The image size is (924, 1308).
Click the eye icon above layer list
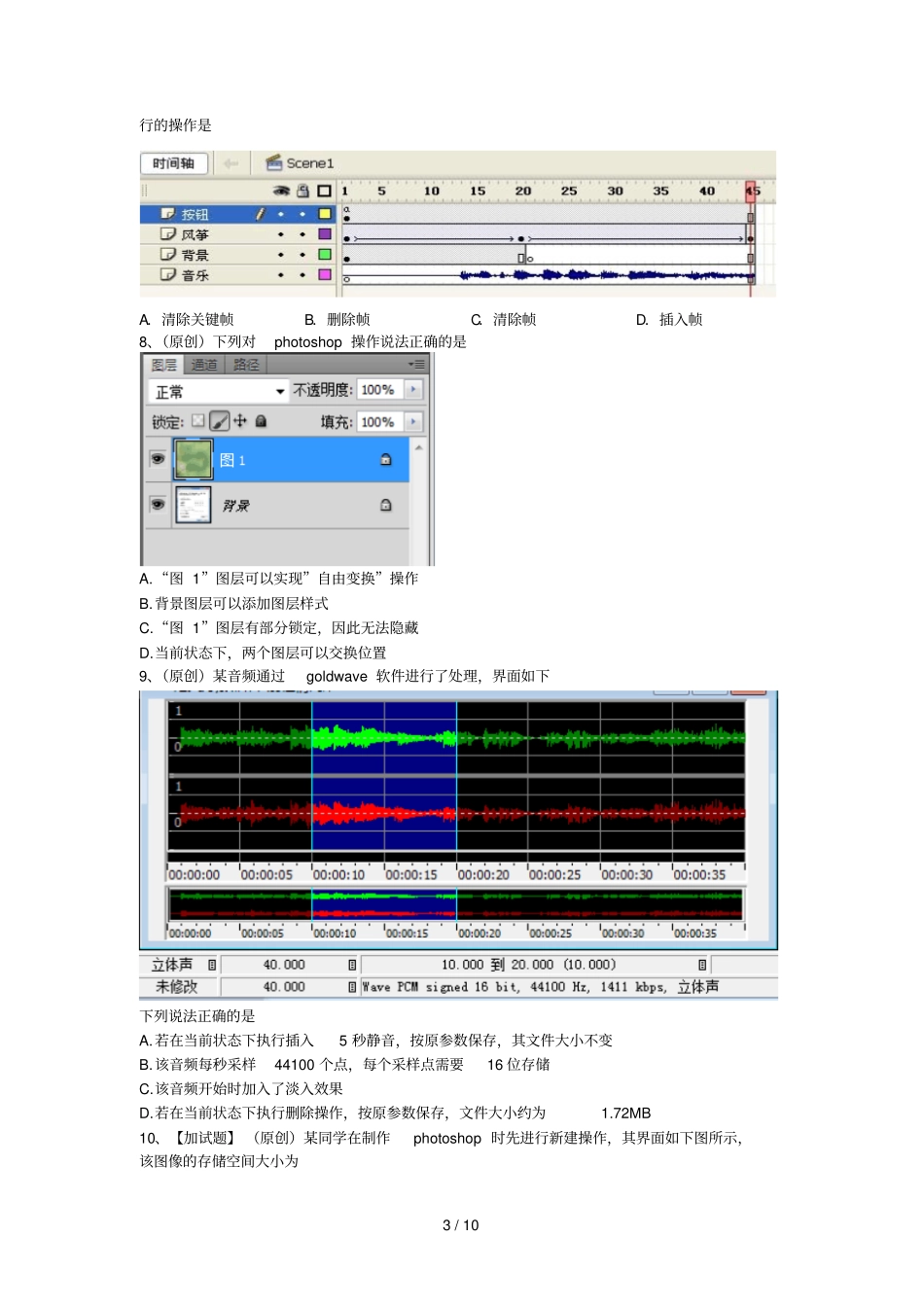coord(280,191)
